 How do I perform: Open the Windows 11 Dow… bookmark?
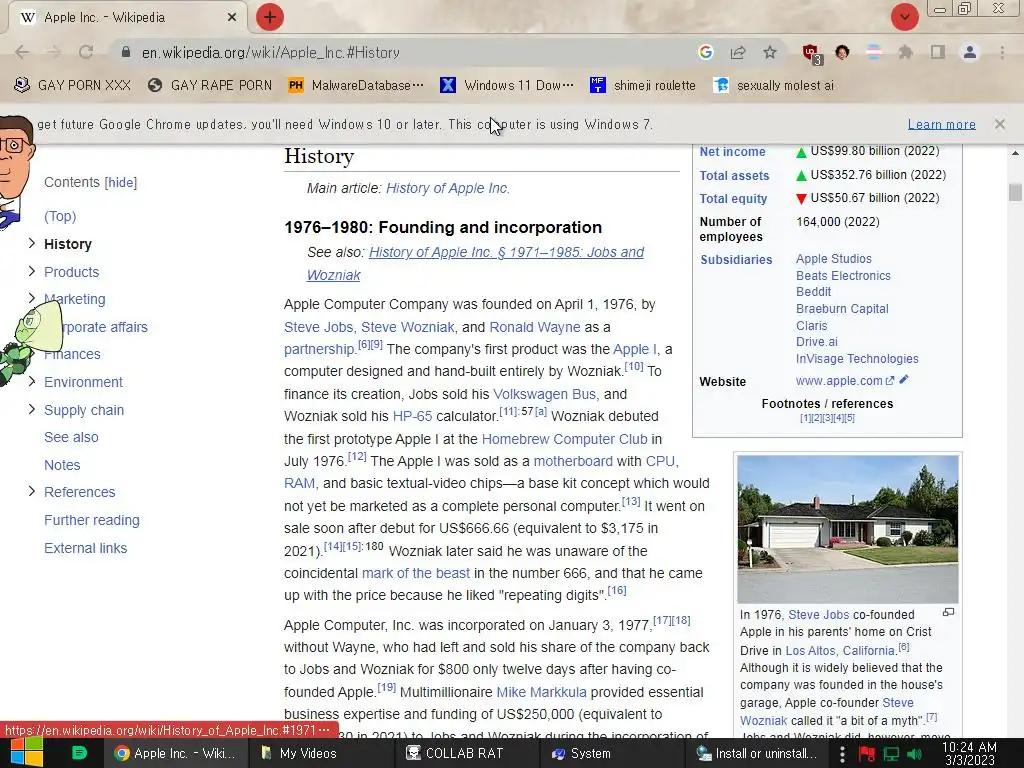point(507,86)
